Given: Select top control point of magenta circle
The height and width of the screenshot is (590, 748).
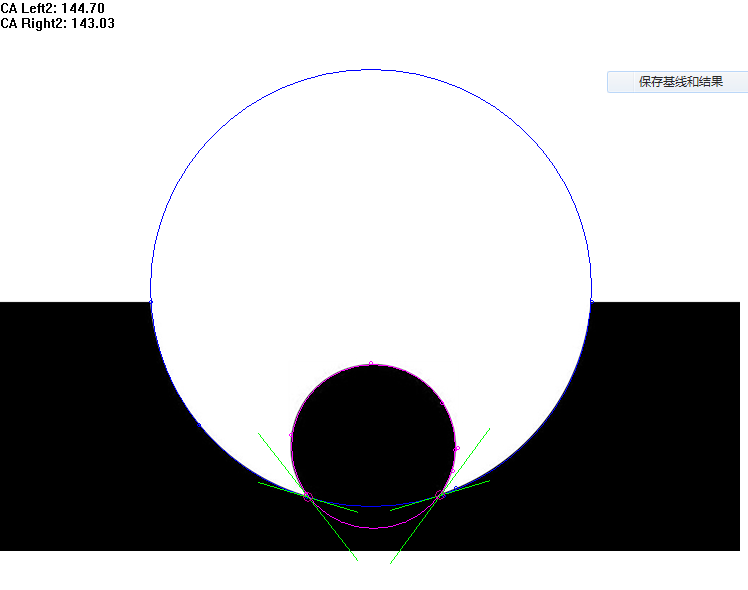Looking at the screenshot, I should tap(371, 363).
